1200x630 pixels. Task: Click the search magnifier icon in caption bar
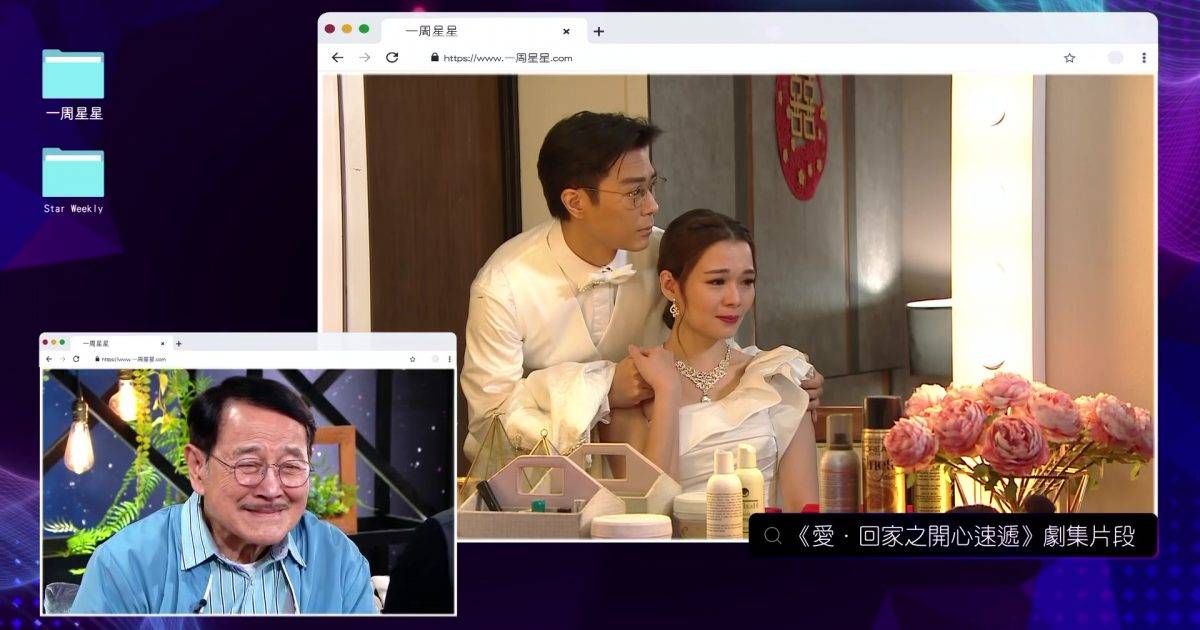click(772, 536)
